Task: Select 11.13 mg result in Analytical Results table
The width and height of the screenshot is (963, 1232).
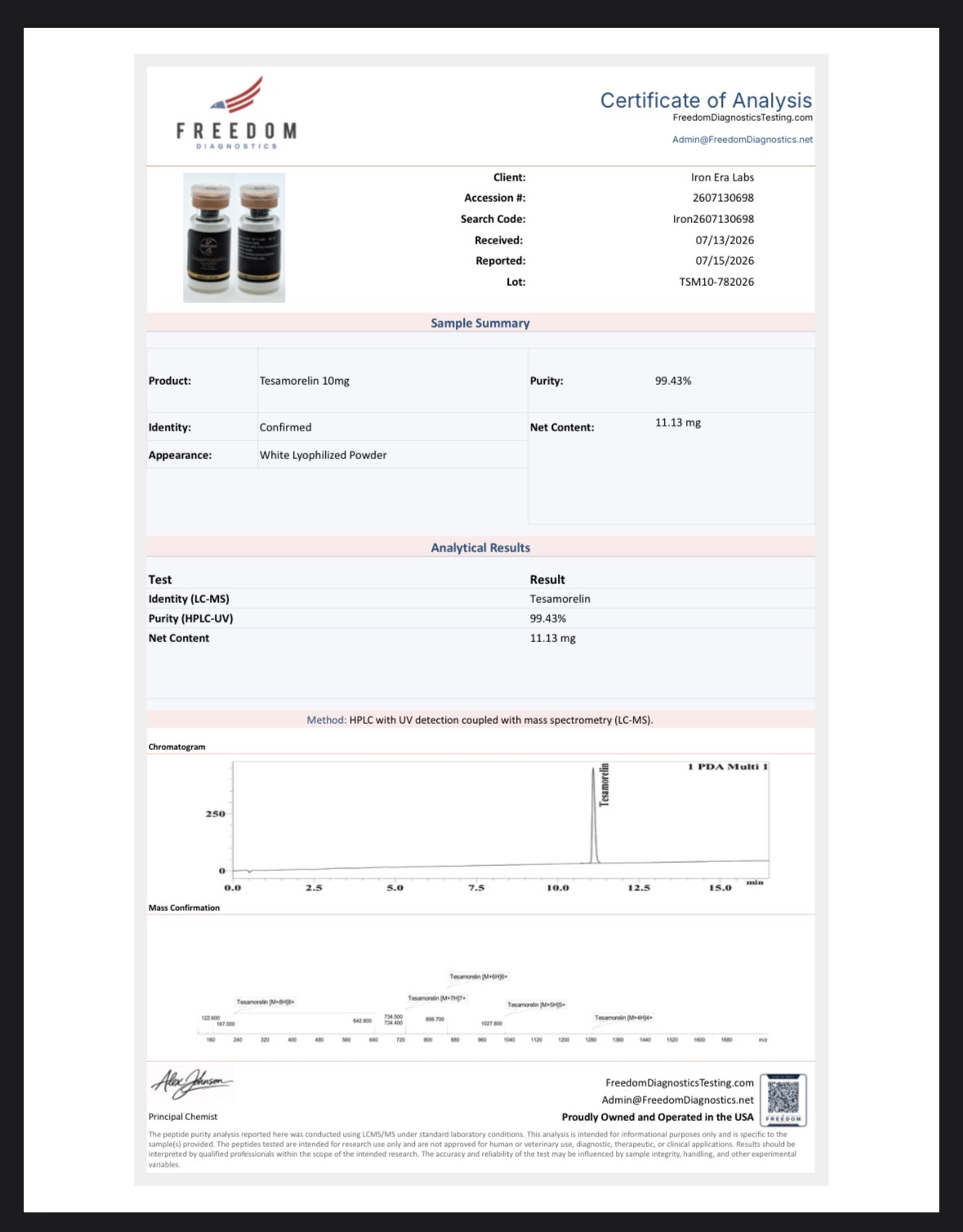Action: coord(552,638)
